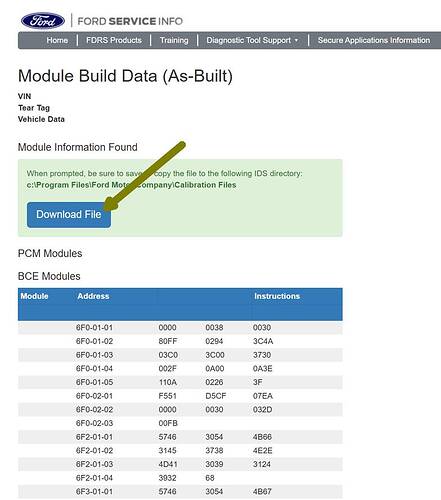
Task: Open FDRS Products in navigation bar
Action: click(x=114, y=40)
